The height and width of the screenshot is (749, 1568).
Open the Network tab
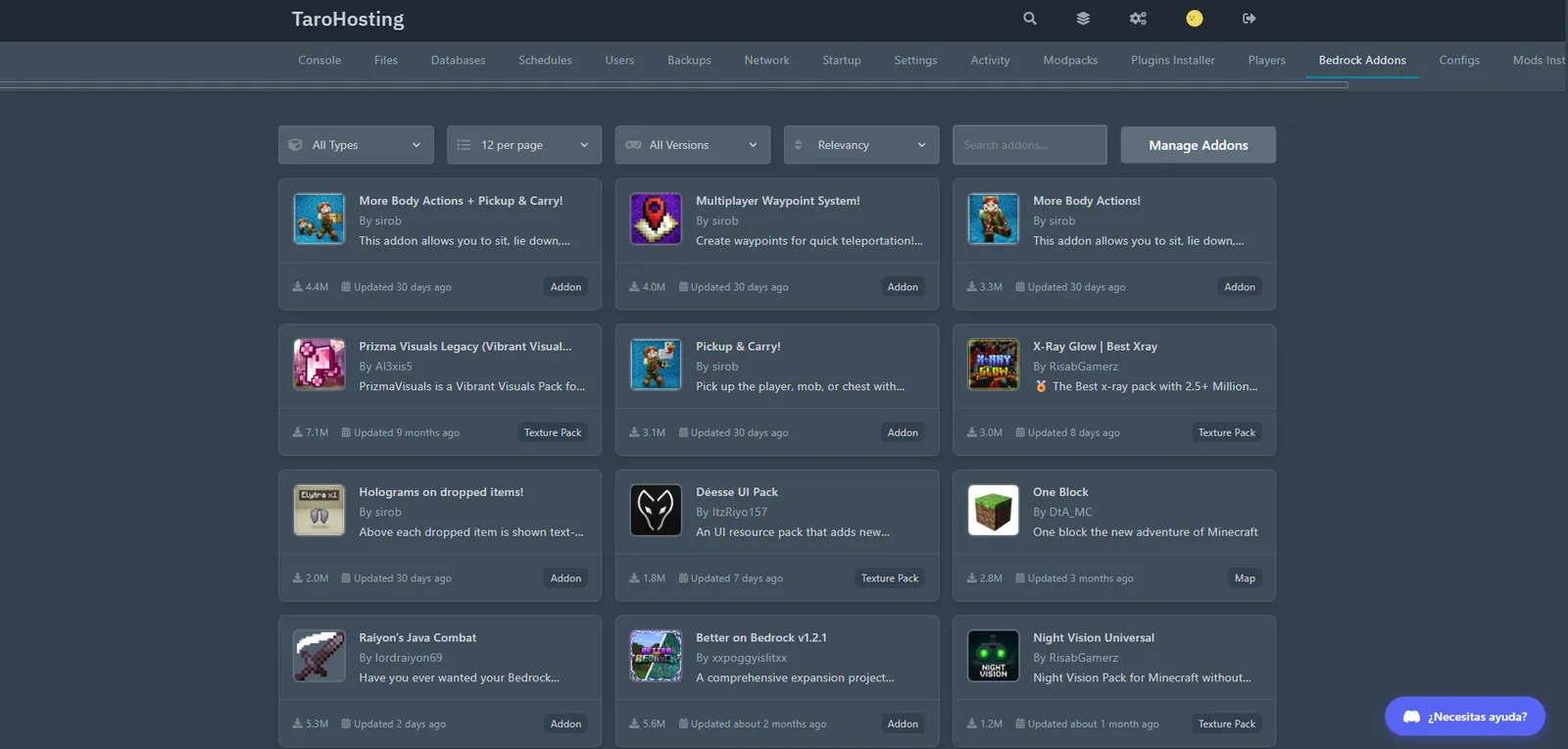coord(766,60)
